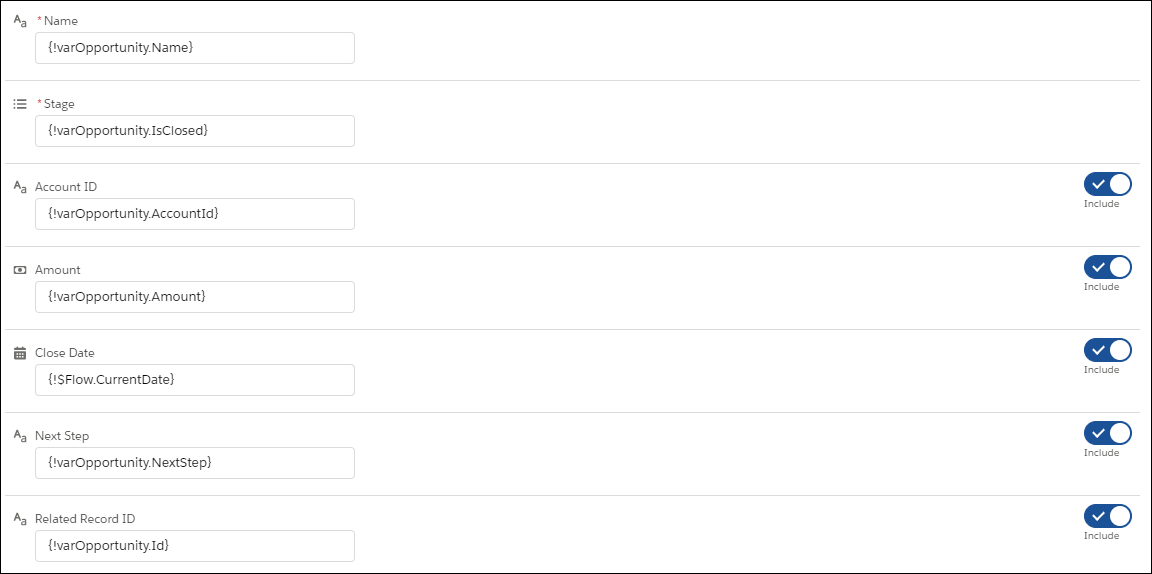
Task: Click the text icon beside Next Step
Action: pyautogui.click(x=21, y=436)
